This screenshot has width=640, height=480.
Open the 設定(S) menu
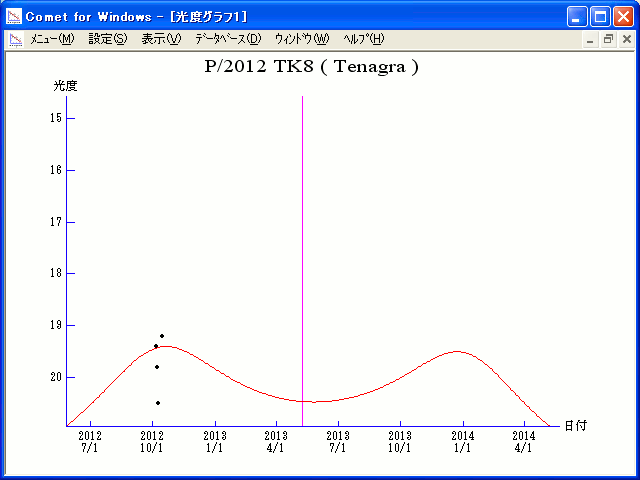(108, 39)
